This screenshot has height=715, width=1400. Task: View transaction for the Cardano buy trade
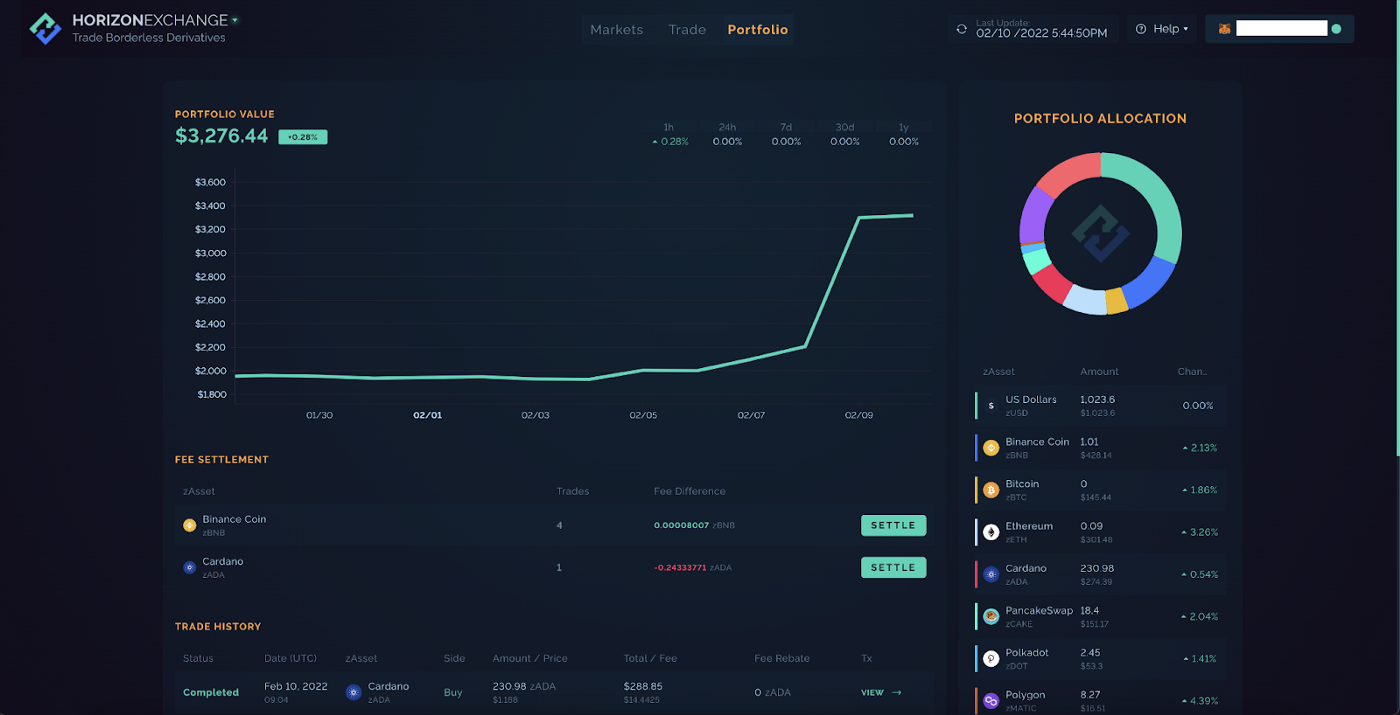click(881, 692)
